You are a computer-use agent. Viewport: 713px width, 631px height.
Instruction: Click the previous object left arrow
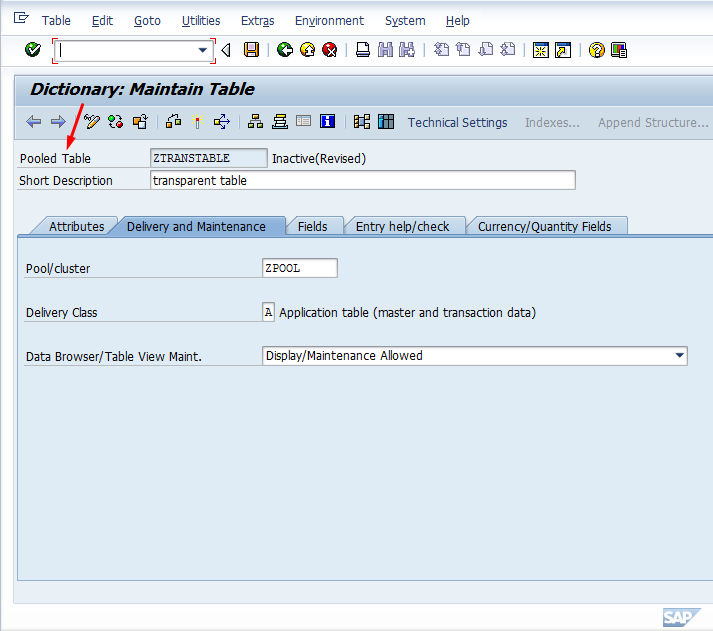(x=34, y=122)
